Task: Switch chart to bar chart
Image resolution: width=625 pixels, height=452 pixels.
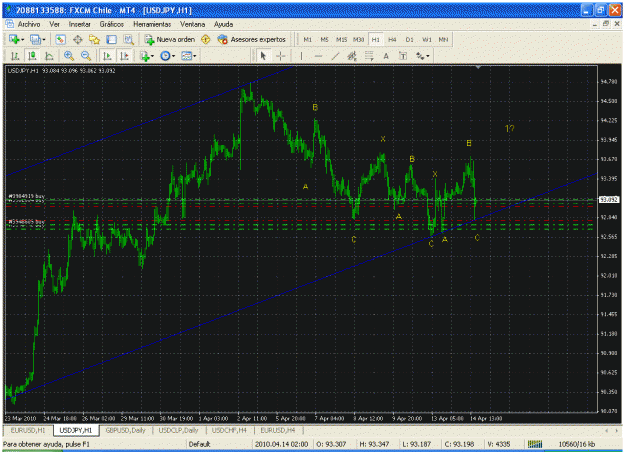Action: [x=15, y=56]
